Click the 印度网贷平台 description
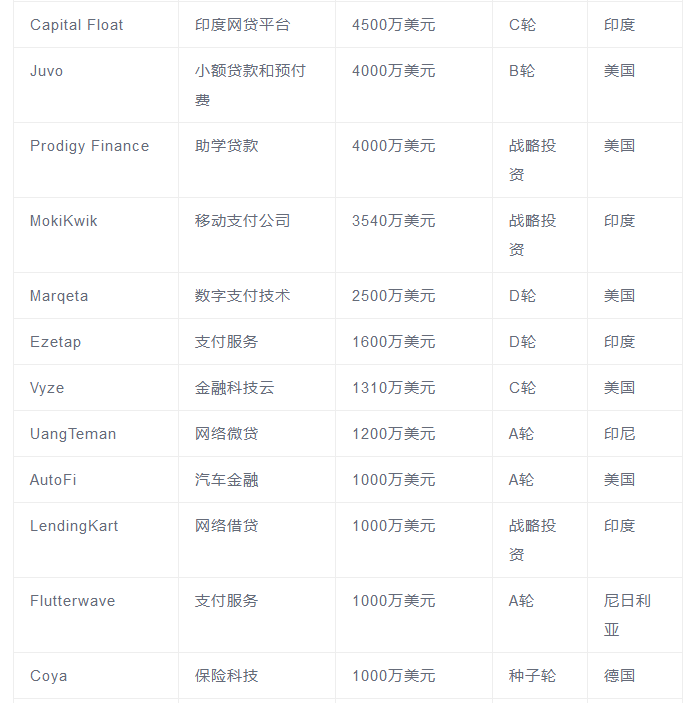 click(242, 25)
